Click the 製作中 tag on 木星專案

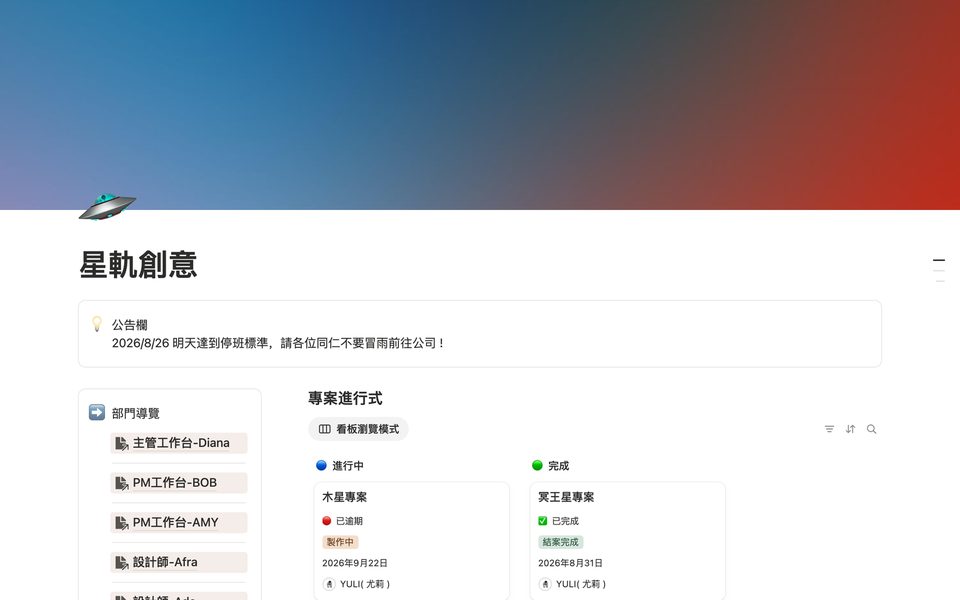[340, 542]
